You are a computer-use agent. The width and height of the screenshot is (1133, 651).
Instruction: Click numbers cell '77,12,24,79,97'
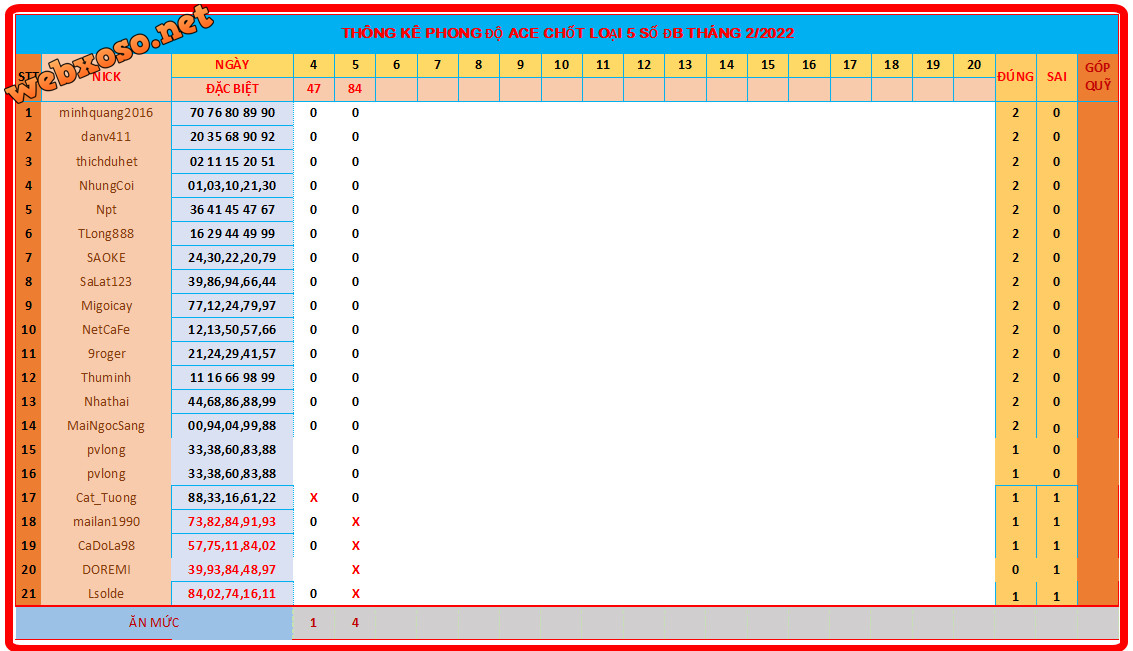click(x=232, y=306)
